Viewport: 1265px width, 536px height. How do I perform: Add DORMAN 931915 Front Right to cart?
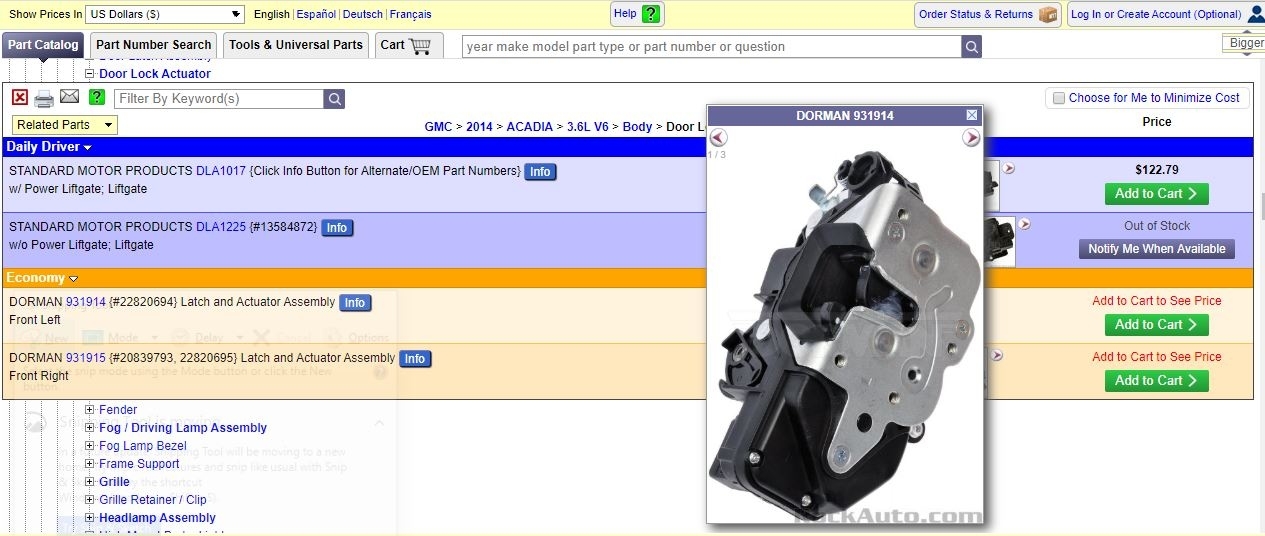[1156, 381]
